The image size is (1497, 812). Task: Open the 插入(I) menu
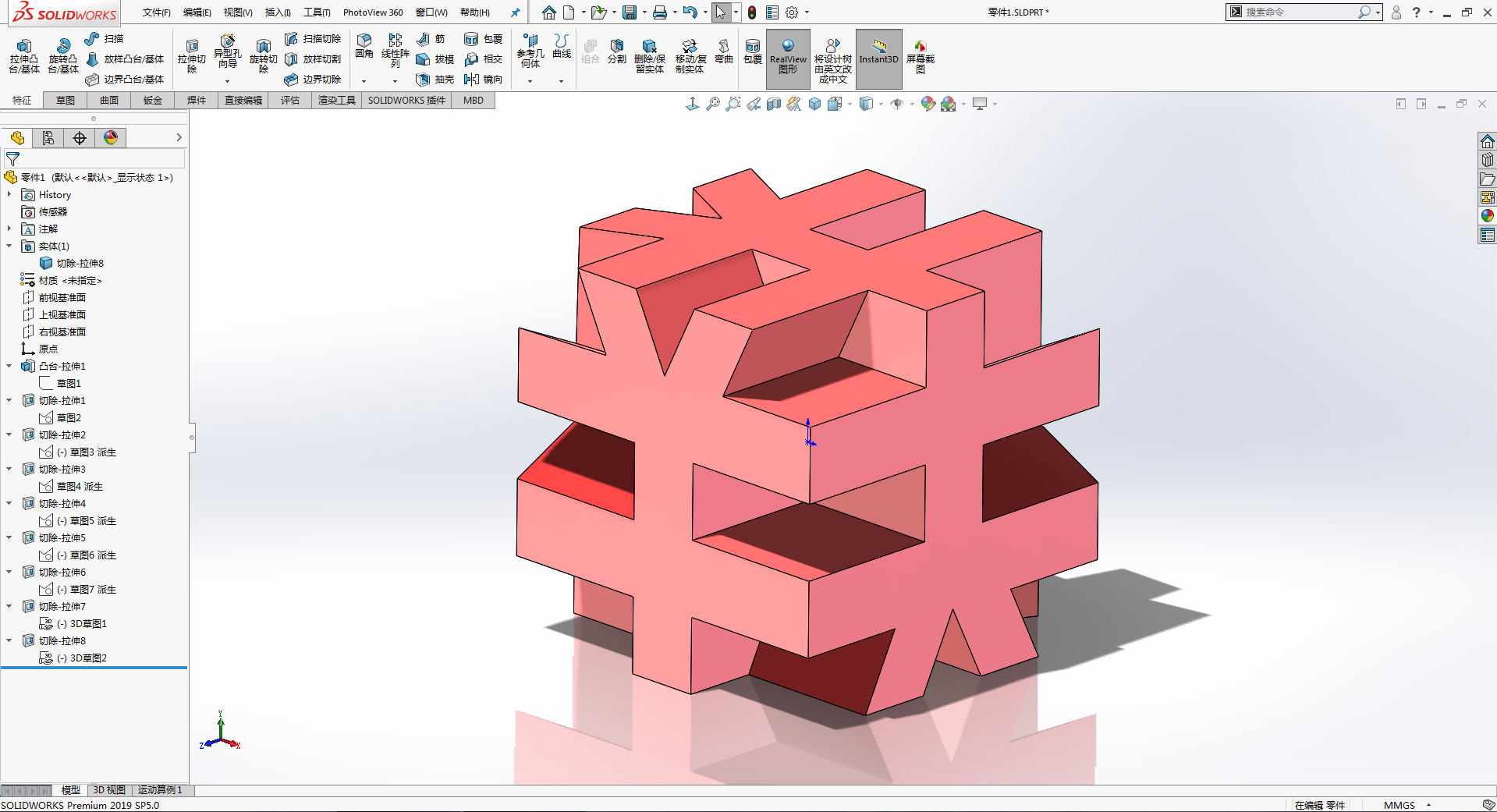[278, 12]
